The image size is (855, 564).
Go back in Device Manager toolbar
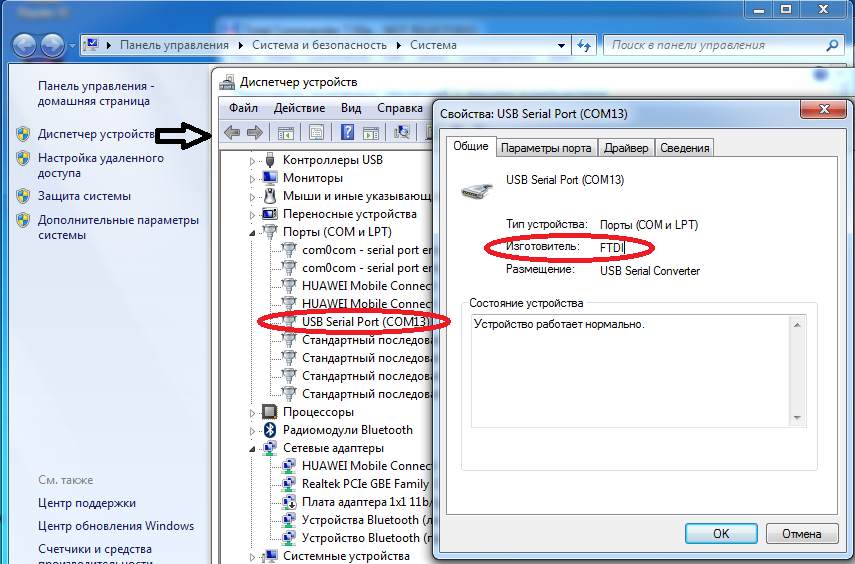click(232, 132)
